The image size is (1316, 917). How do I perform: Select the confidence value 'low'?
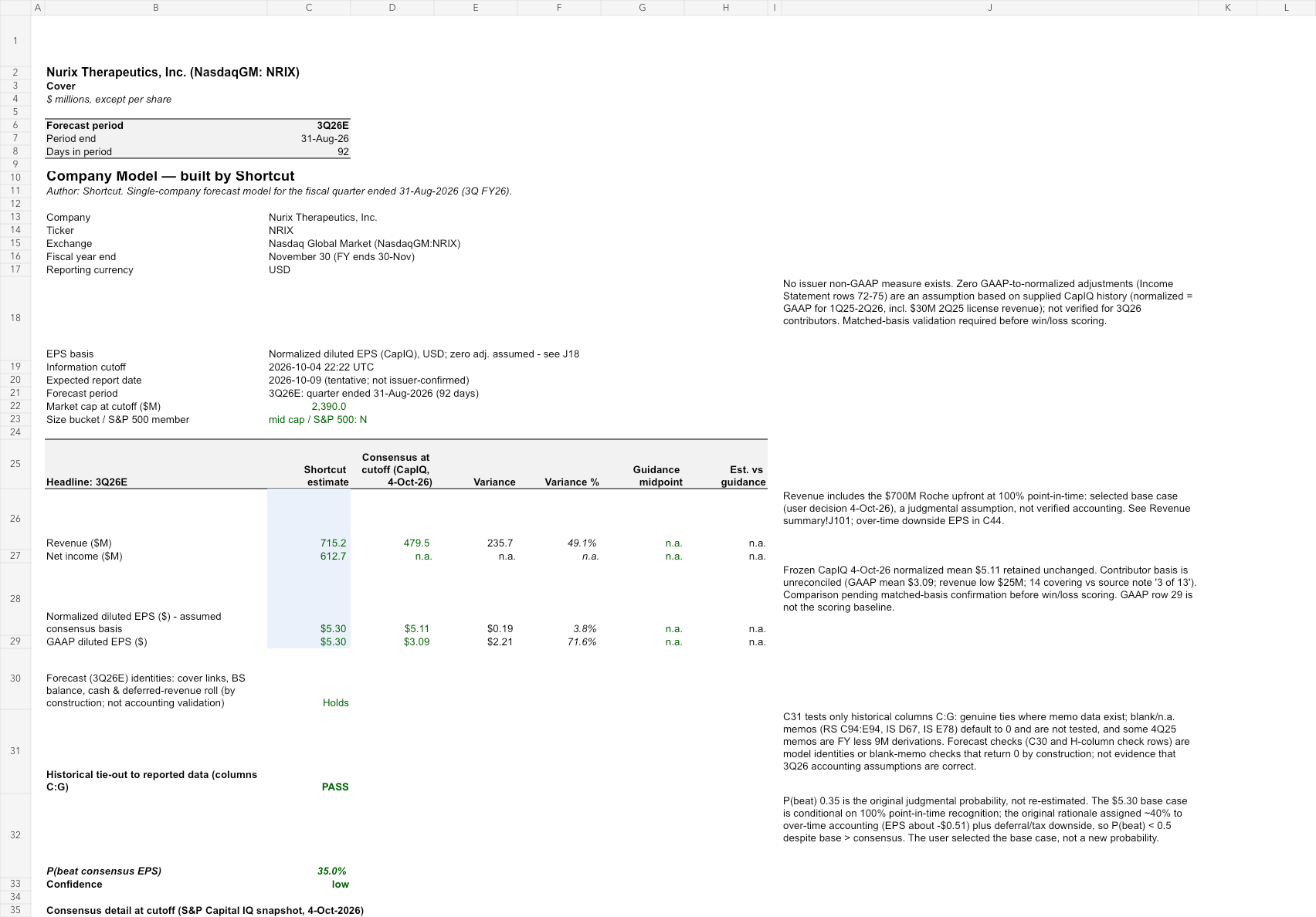[x=341, y=884]
